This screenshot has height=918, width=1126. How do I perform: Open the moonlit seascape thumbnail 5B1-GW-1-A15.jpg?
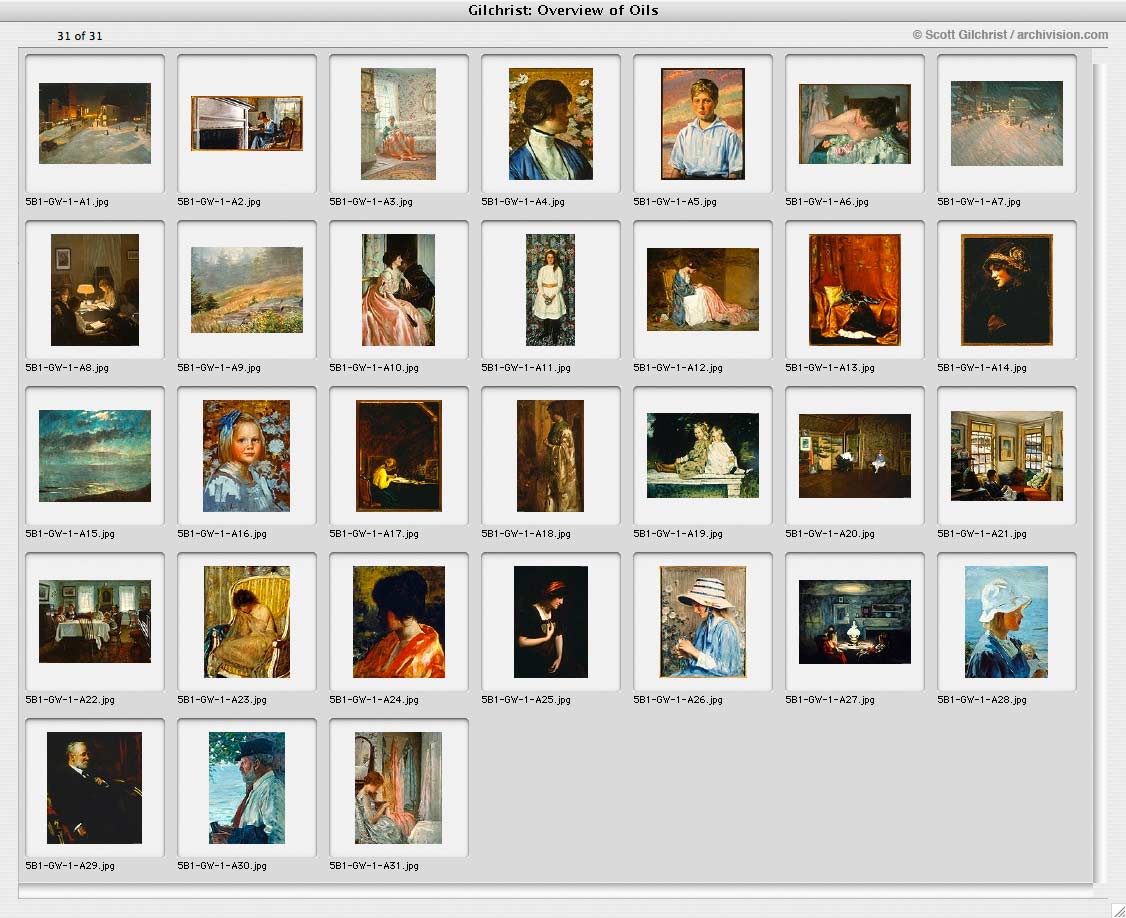(x=95, y=455)
